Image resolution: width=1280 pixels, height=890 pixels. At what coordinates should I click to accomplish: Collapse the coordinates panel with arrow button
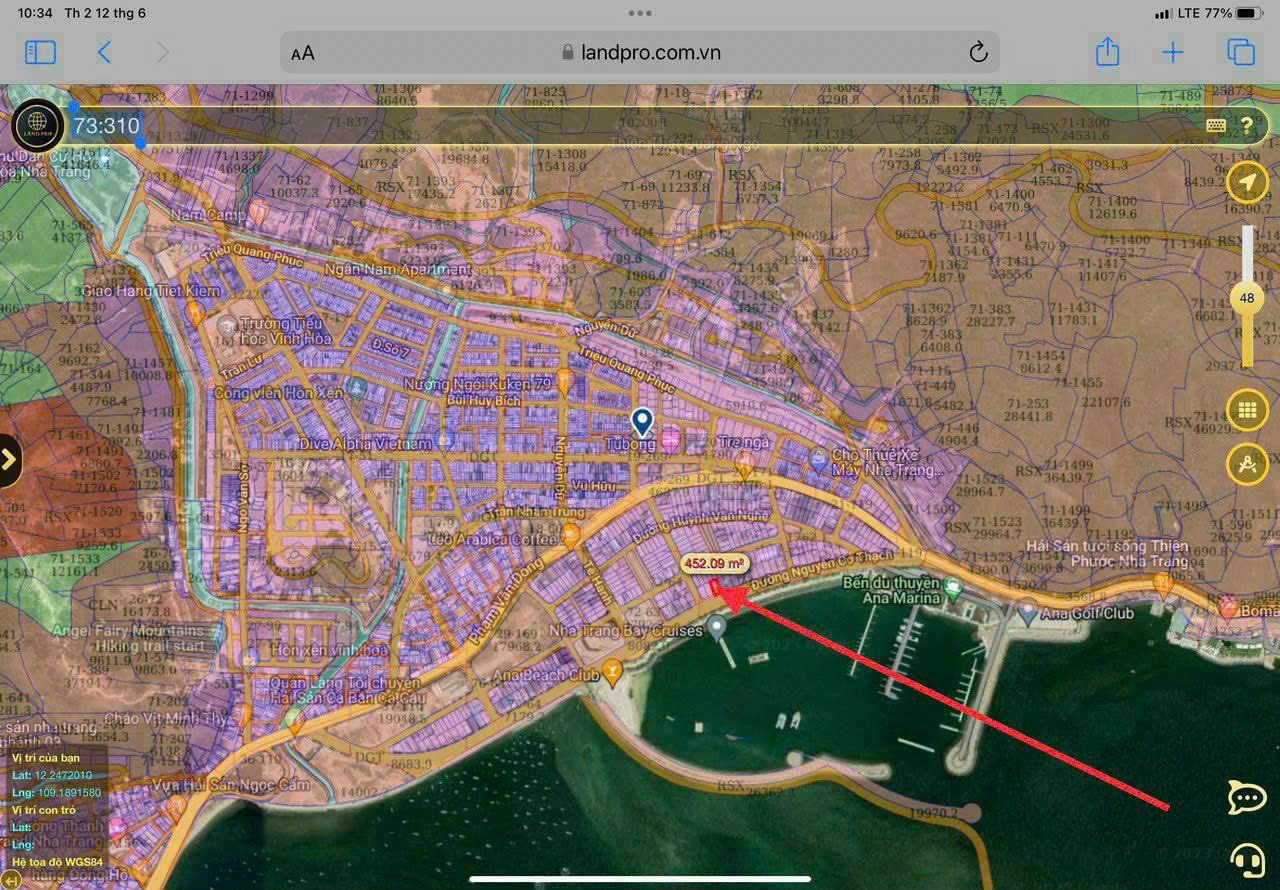(13, 880)
